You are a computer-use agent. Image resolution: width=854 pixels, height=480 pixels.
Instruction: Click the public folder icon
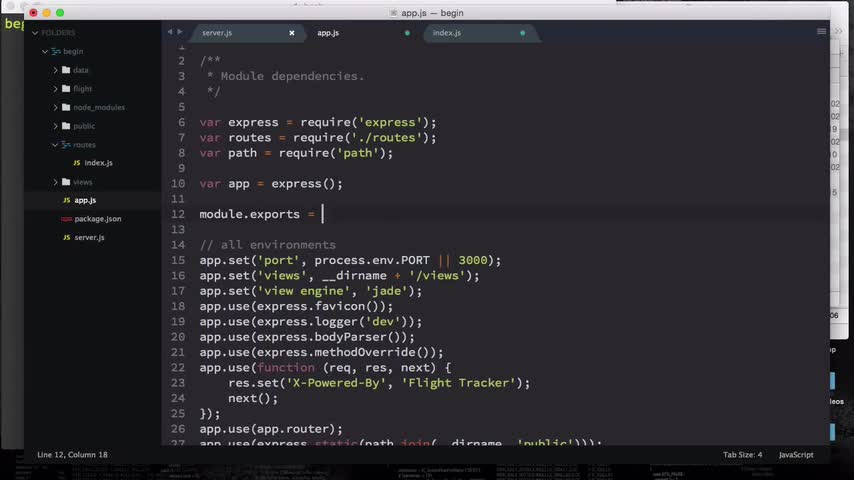66,126
